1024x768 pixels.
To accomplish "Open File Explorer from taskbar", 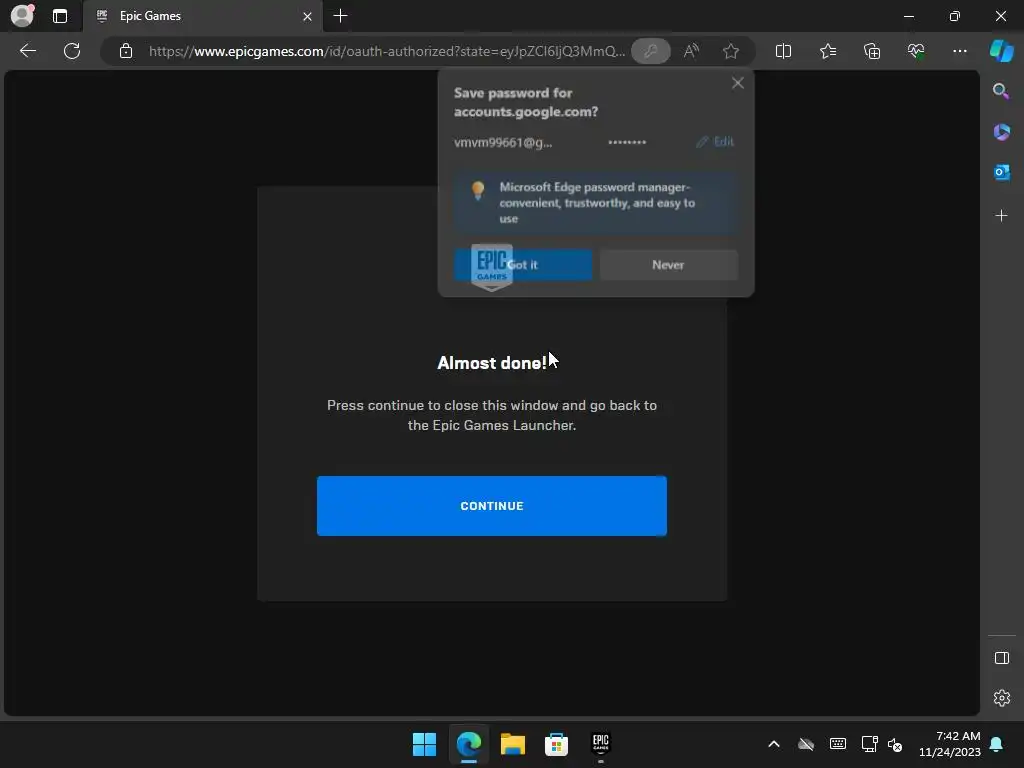I will [x=513, y=743].
